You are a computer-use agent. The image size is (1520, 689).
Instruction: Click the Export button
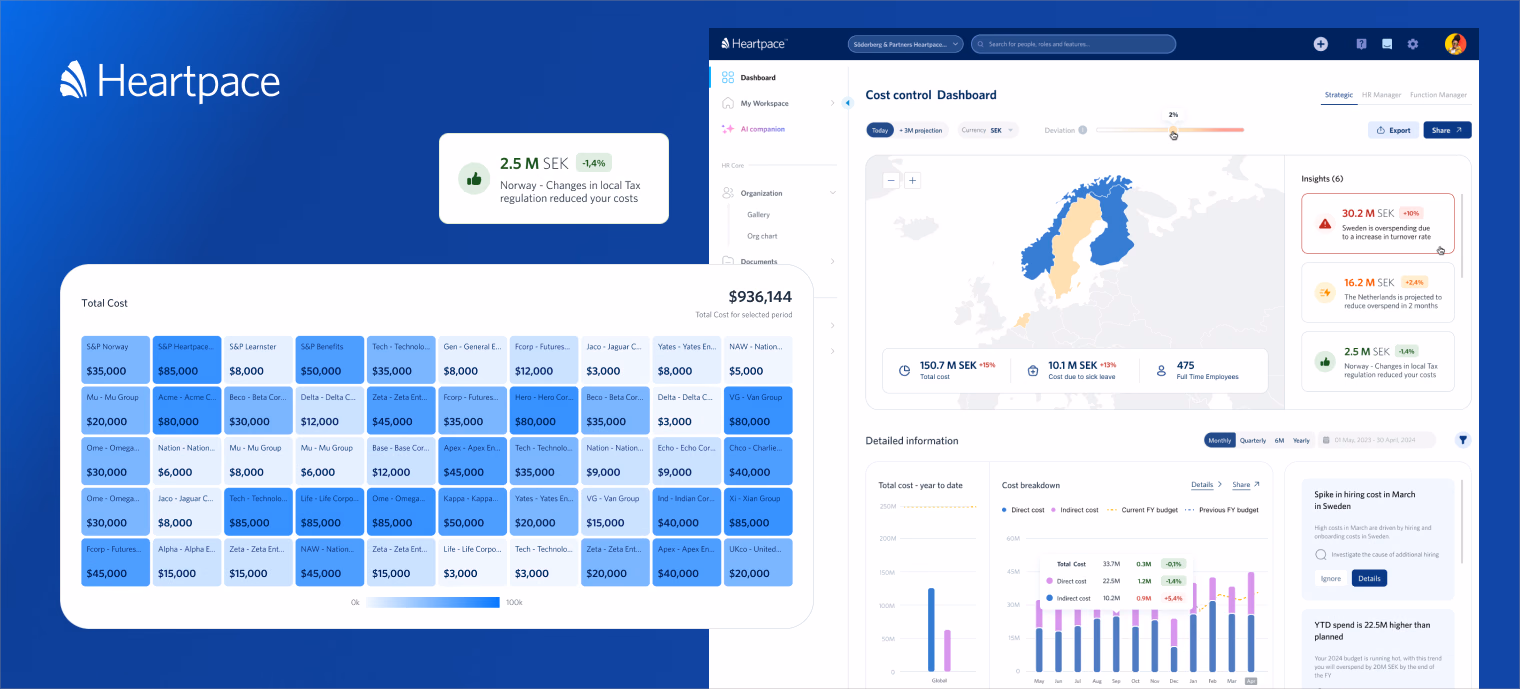1393,130
